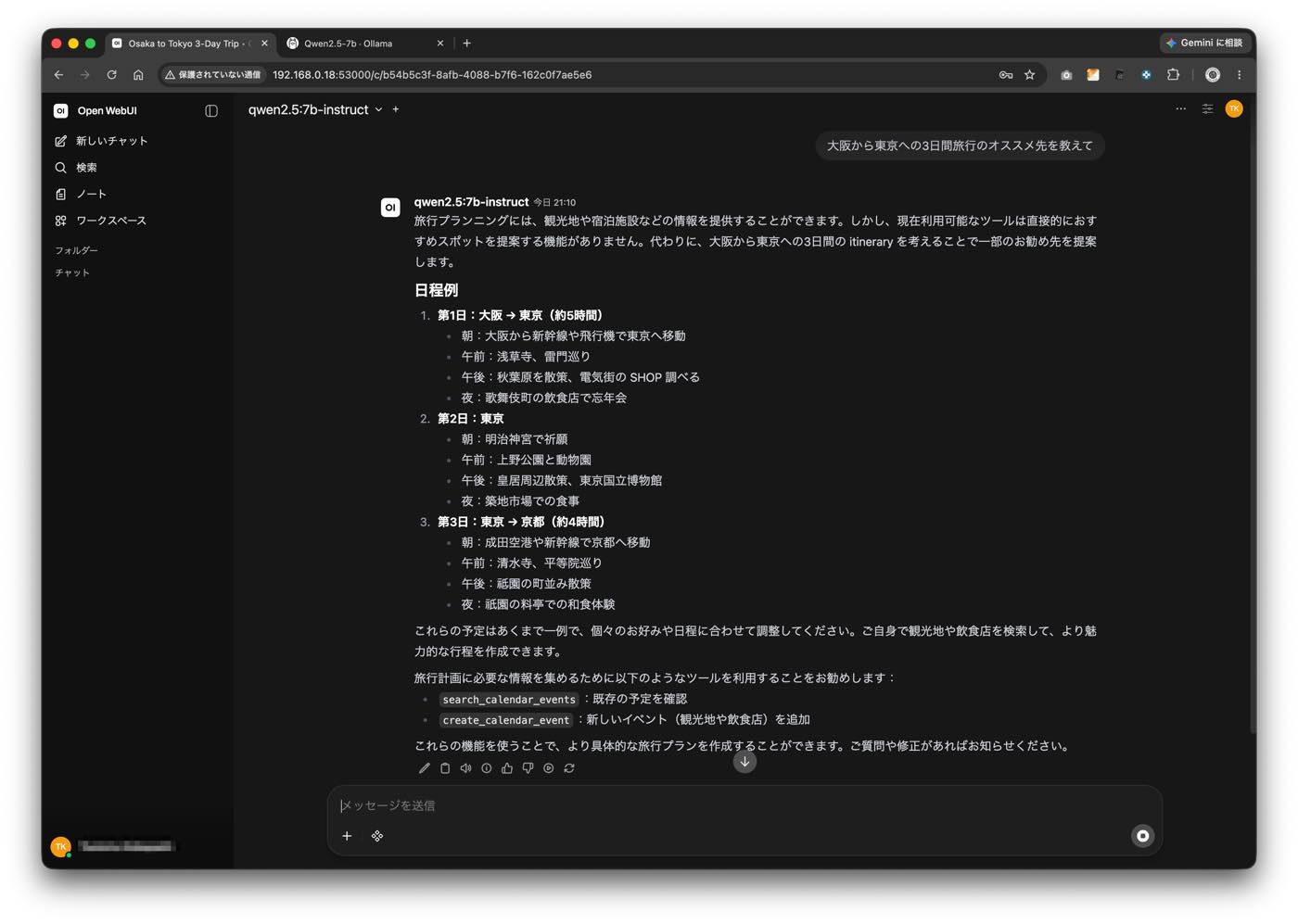Viewport: 1298px width, 924px height.
Task: Toggle the sidebar collapse button
Action: click(211, 111)
